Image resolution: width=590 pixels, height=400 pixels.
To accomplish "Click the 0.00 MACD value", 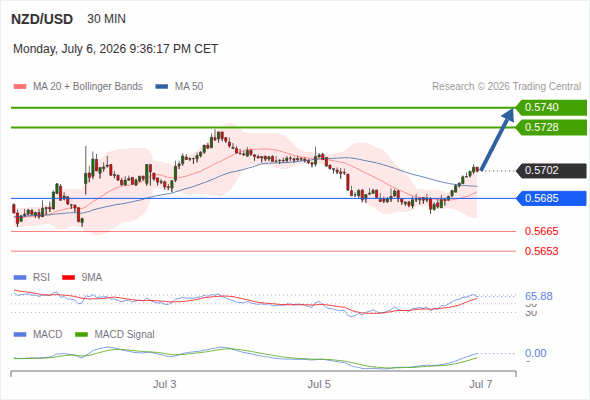I will coord(536,353).
